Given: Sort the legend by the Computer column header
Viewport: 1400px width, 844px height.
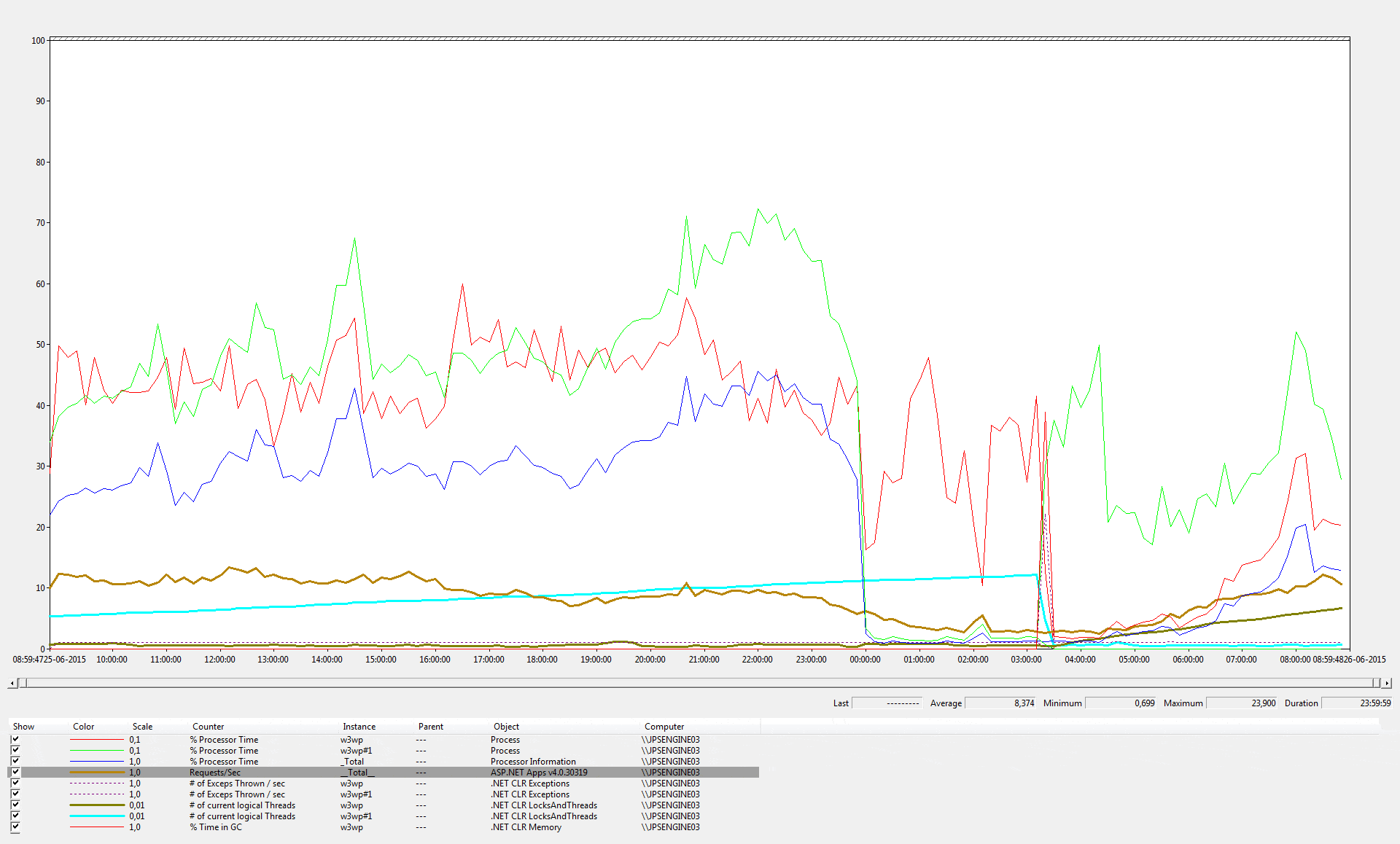Looking at the screenshot, I should click(664, 727).
